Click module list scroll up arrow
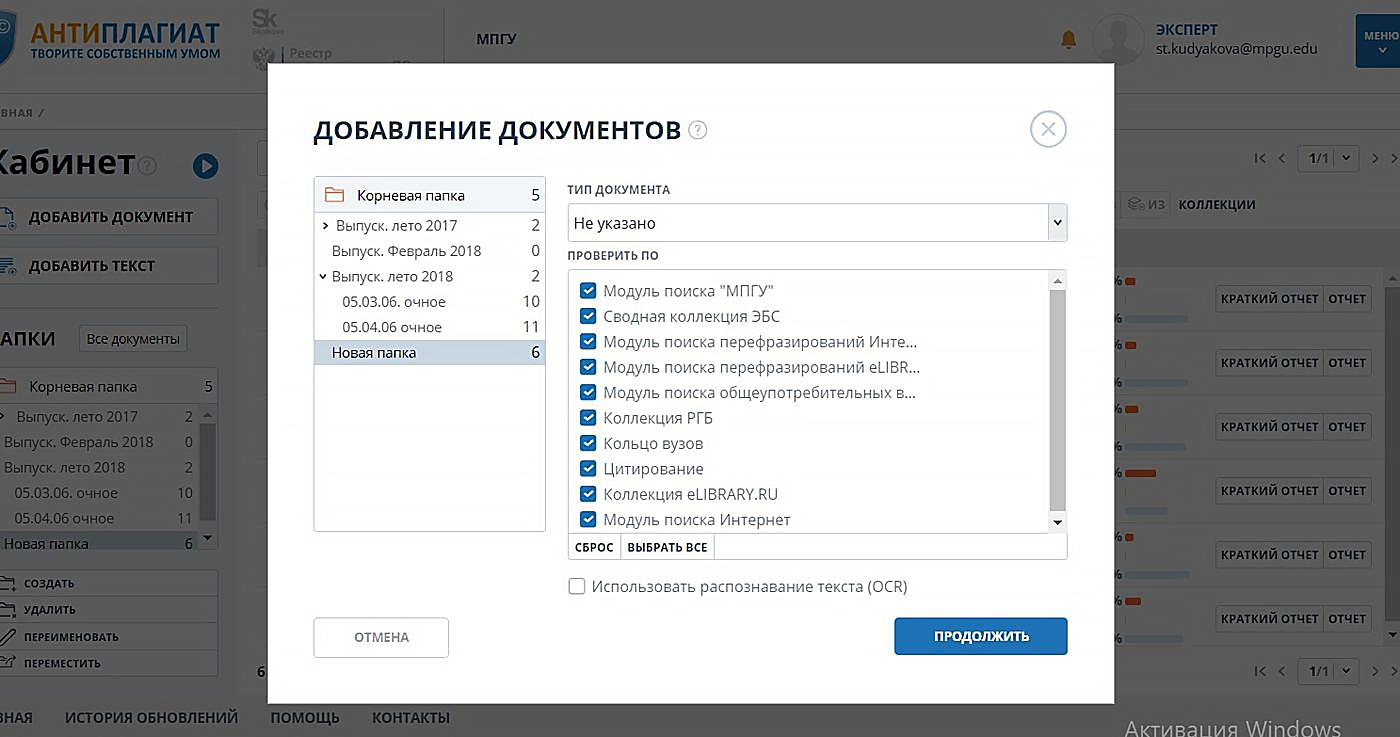Viewport: 1400px width, 737px height. coord(1058,280)
